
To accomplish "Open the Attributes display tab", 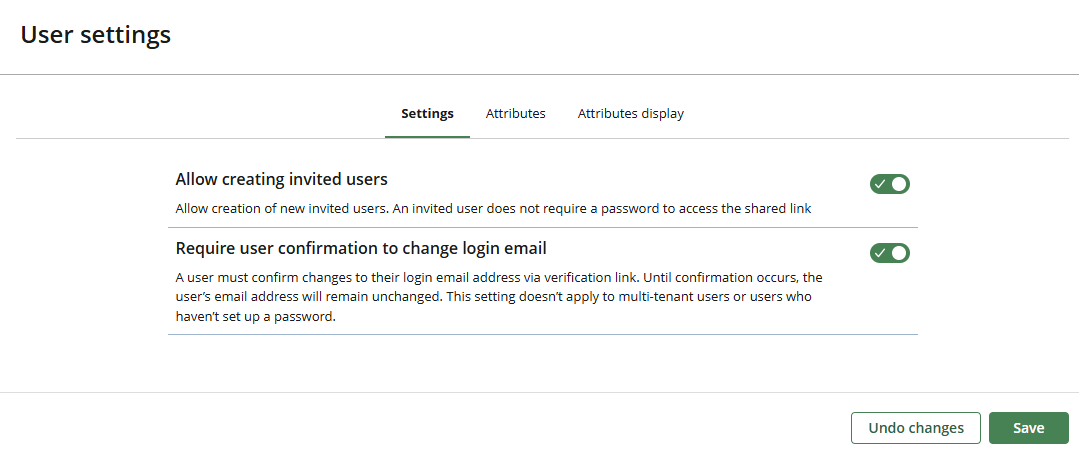I will point(630,114).
